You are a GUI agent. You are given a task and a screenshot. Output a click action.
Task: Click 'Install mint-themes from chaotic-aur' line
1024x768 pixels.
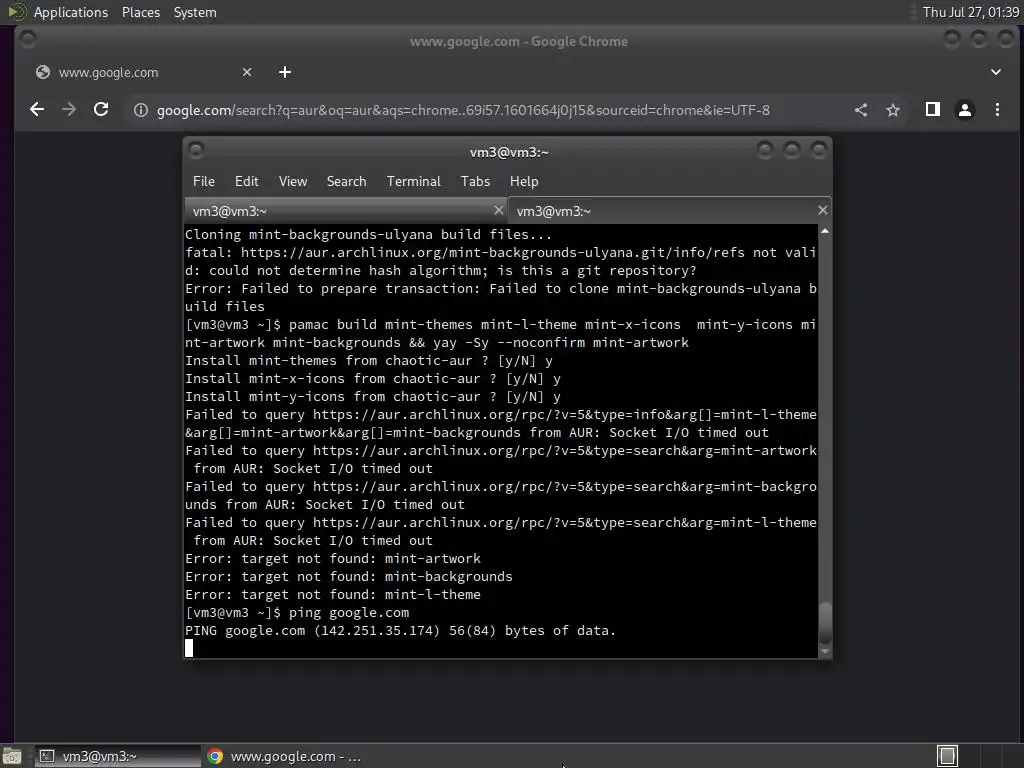[x=369, y=360]
